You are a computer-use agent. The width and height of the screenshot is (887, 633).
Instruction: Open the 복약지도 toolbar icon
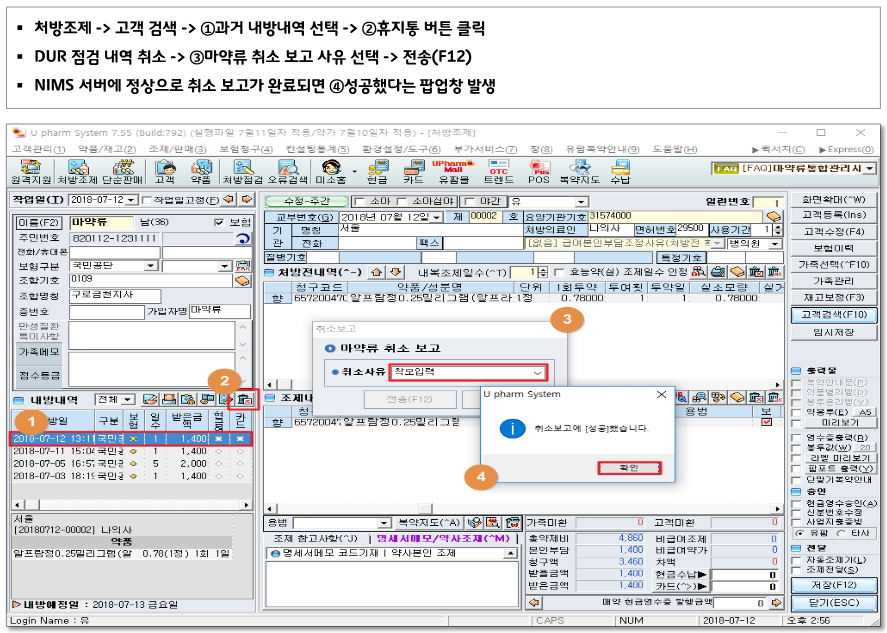(579, 172)
